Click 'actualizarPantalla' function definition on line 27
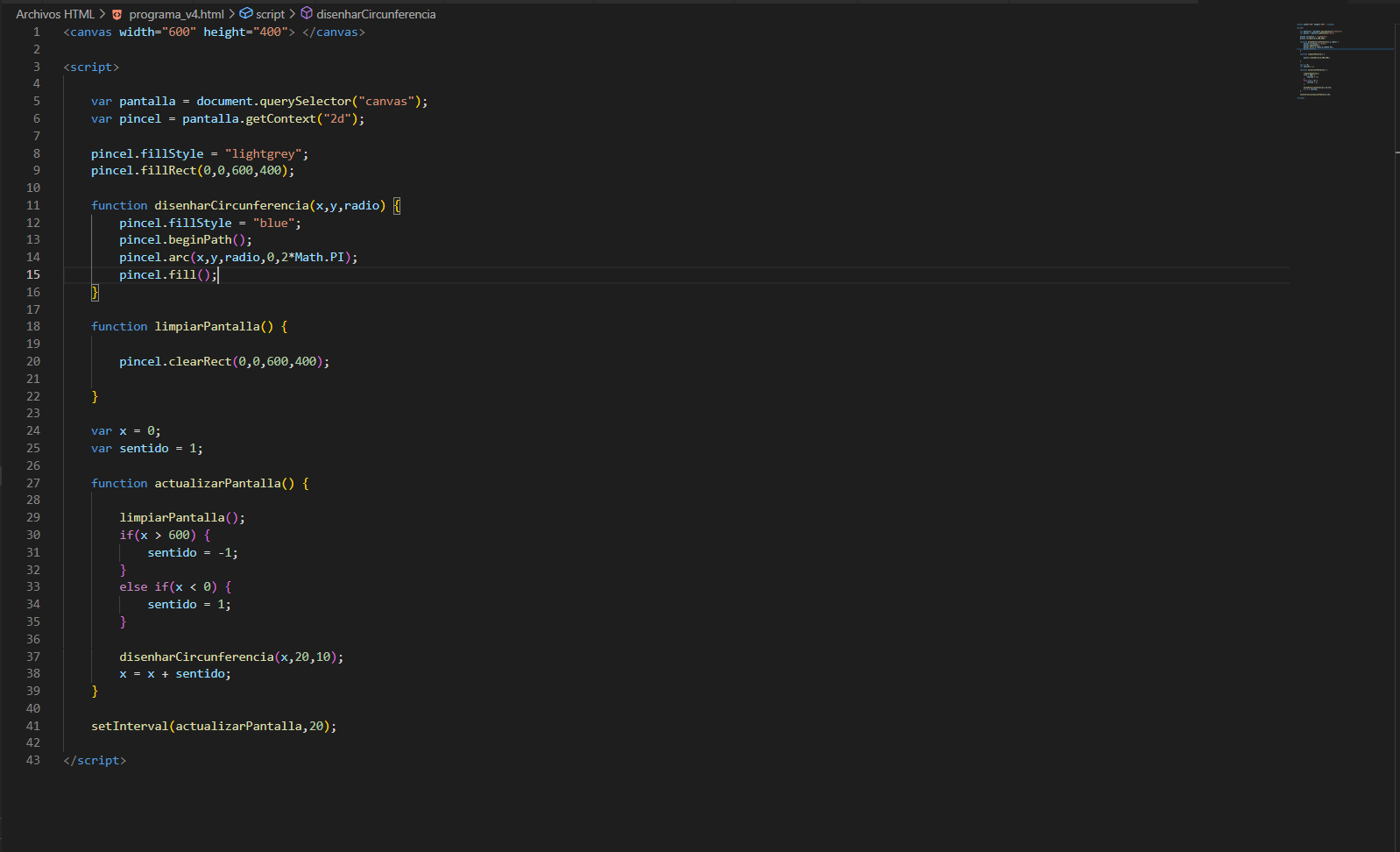The image size is (1400, 852). 217,483
